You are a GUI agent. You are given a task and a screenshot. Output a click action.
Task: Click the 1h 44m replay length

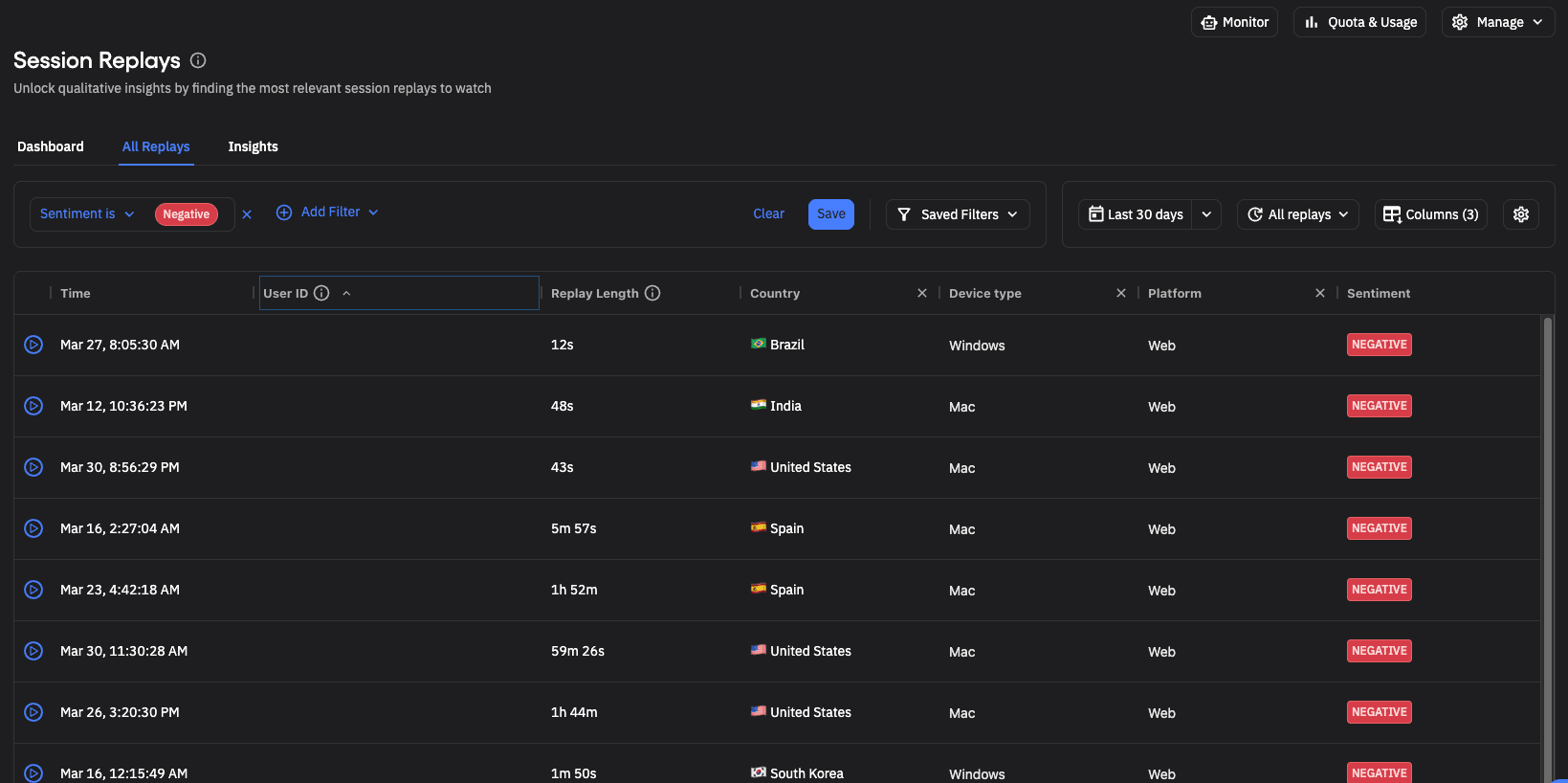click(x=574, y=712)
